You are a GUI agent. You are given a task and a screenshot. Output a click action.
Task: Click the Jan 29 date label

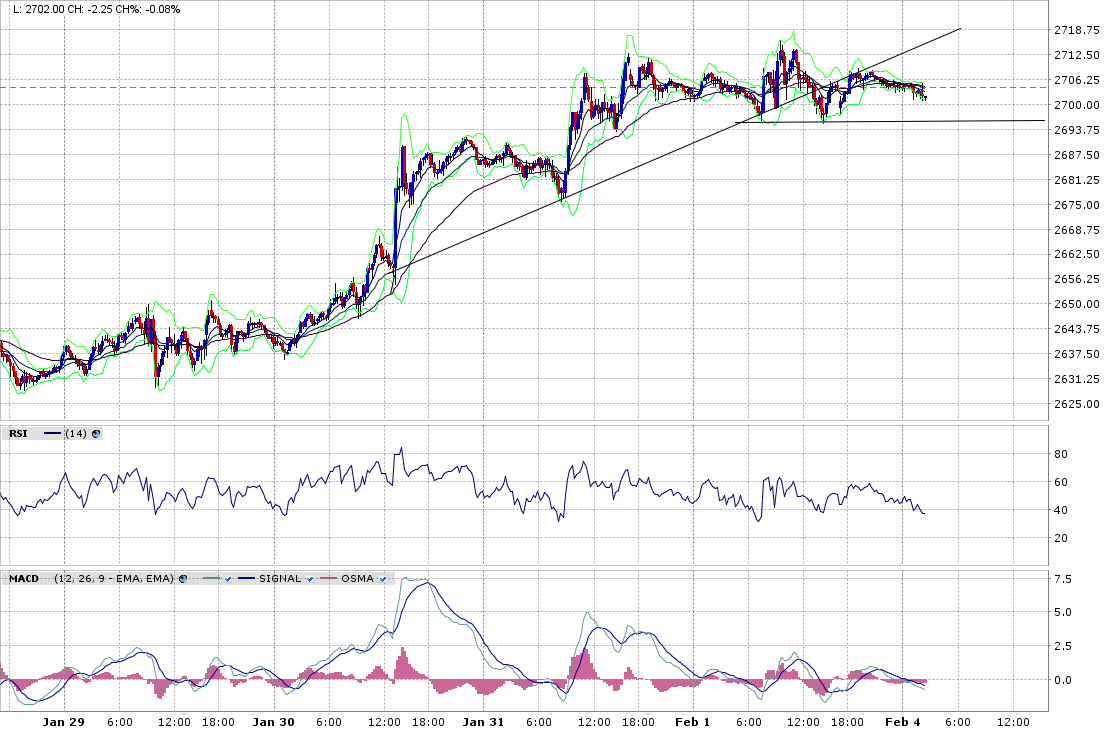[64, 722]
